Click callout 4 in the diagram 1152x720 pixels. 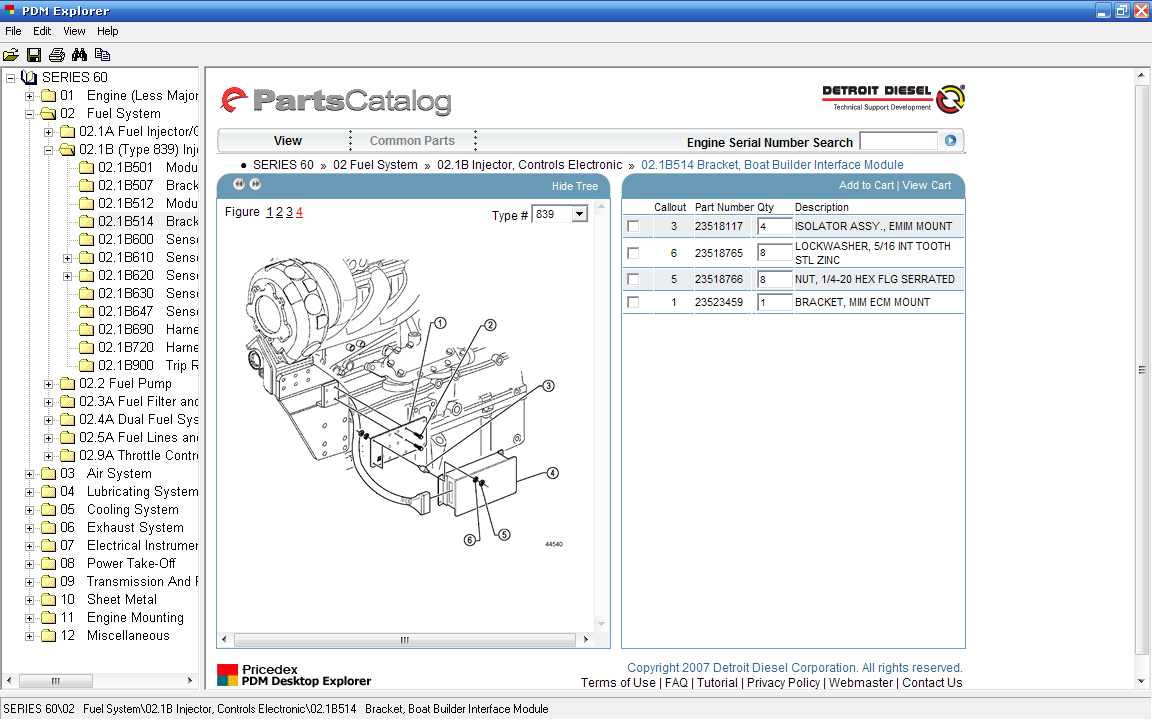552,473
